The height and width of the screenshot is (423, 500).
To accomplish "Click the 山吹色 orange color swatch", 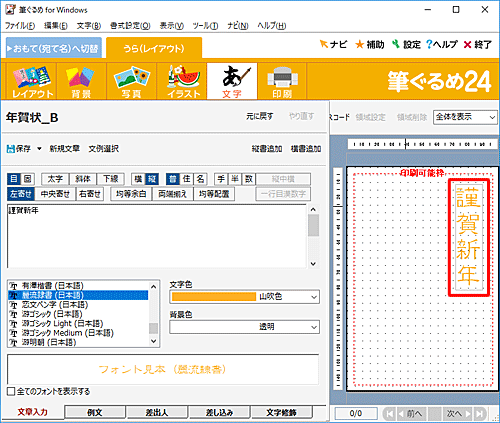I will [214, 297].
